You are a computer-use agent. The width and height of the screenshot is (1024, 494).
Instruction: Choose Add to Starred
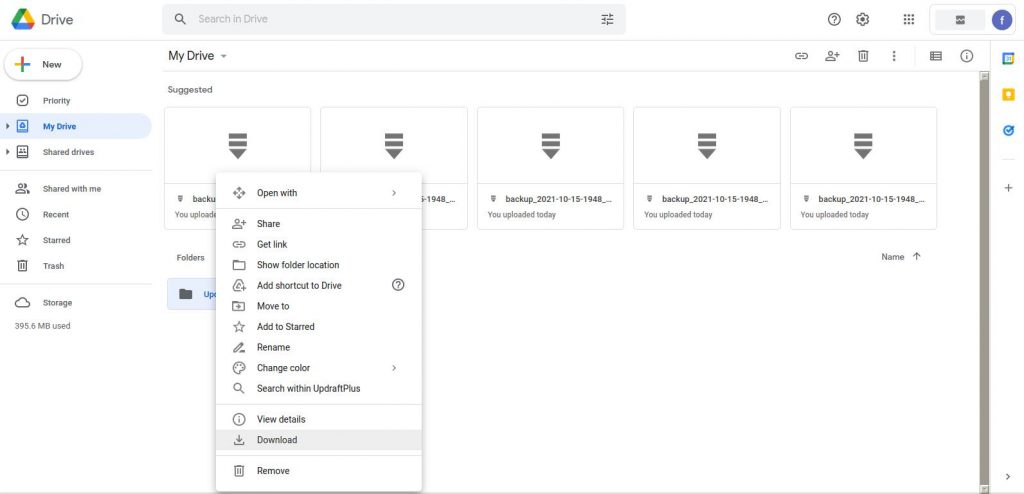click(319, 327)
